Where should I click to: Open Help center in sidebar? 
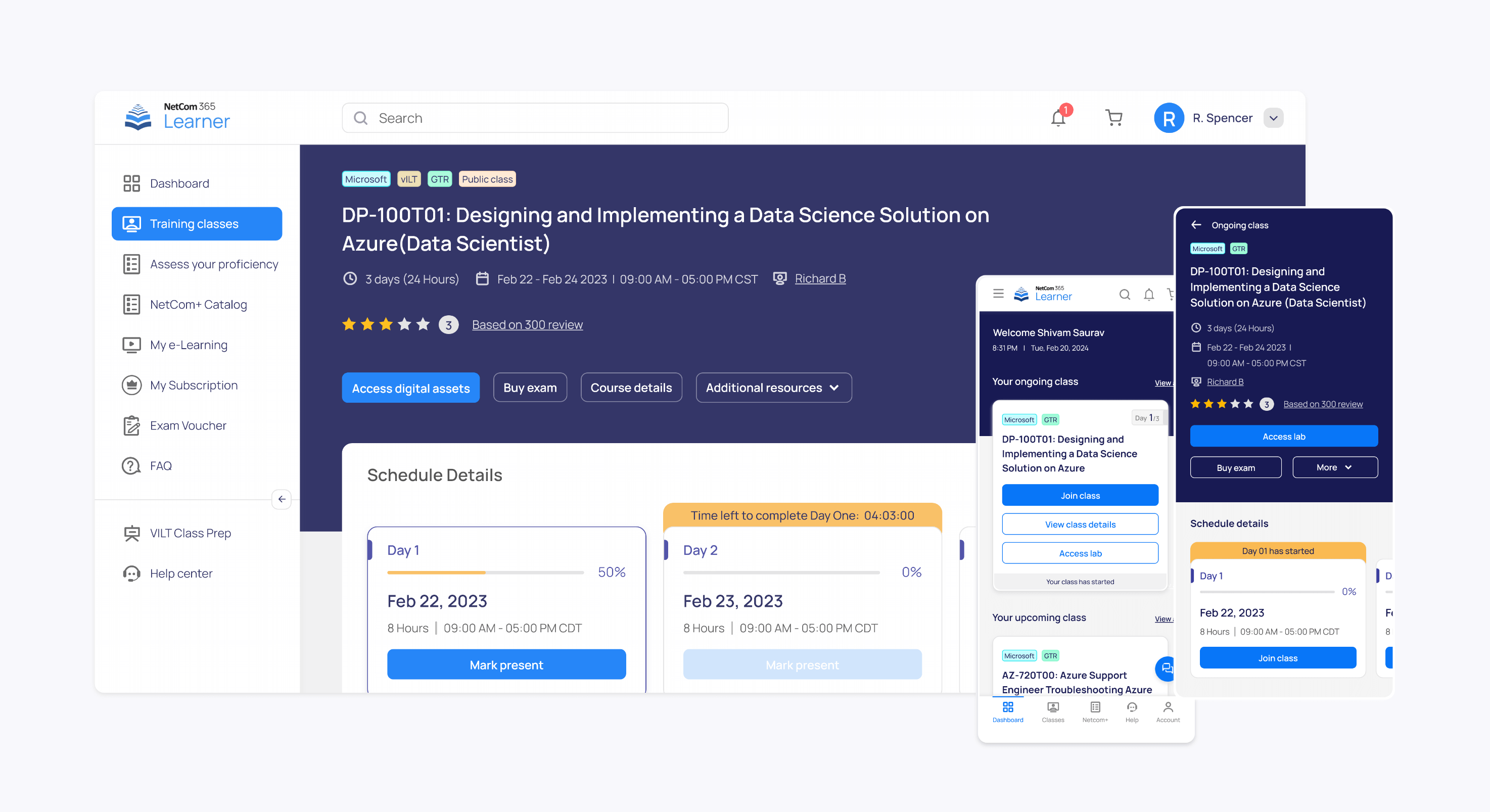[197, 573]
